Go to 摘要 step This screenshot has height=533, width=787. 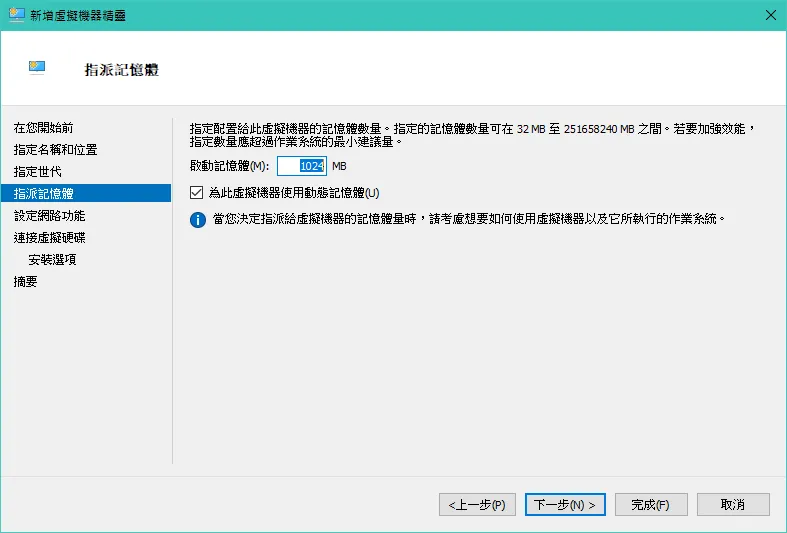click(26, 282)
